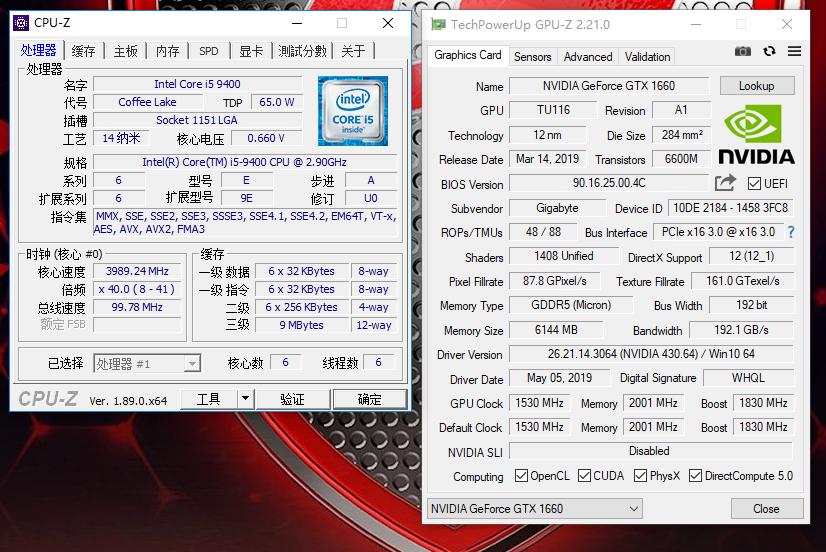Take a screenshot with GPU-Z camera icon
The height and width of the screenshot is (552, 826).
pos(743,51)
